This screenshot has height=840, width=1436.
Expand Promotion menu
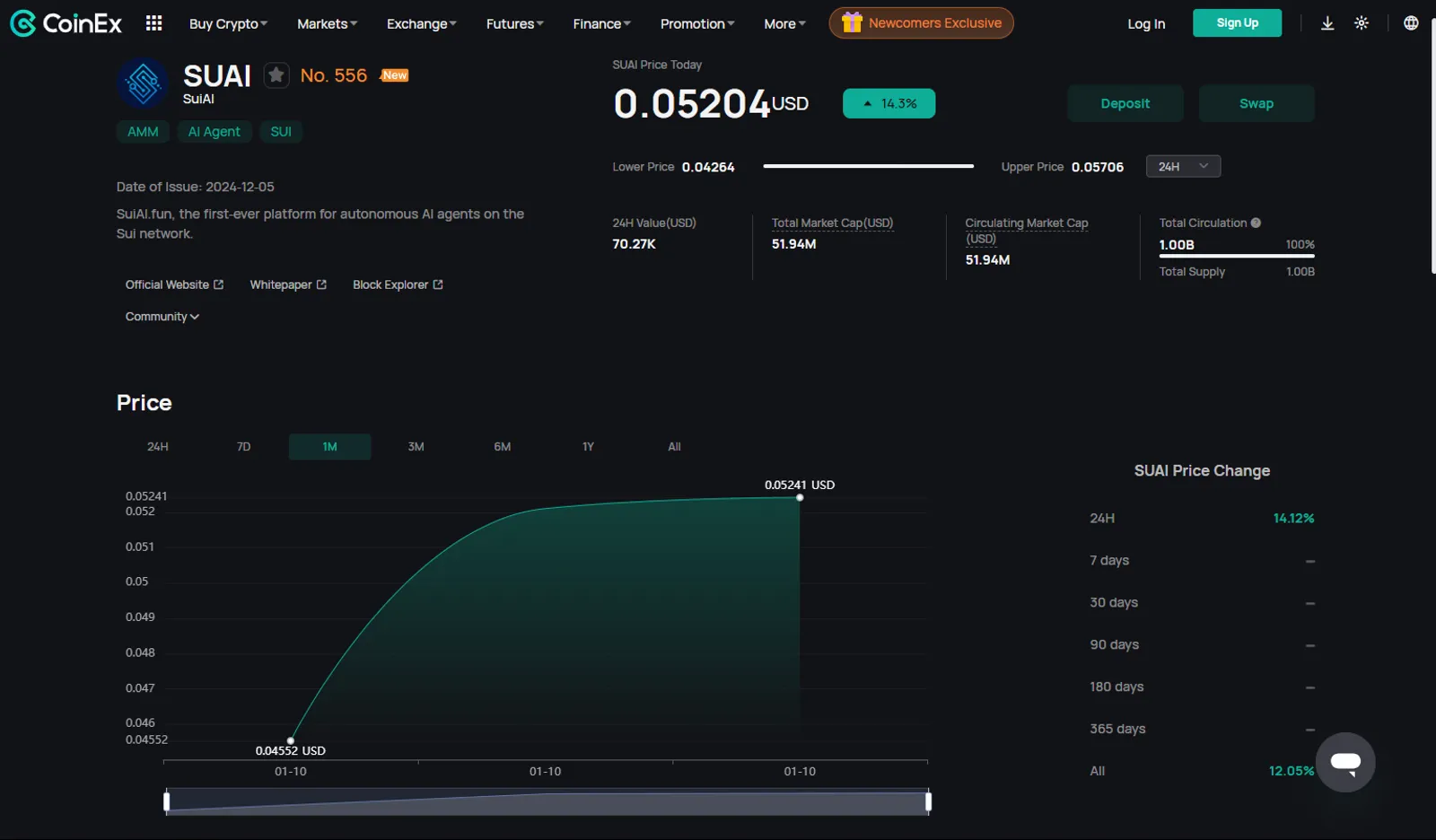pyautogui.click(x=697, y=23)
